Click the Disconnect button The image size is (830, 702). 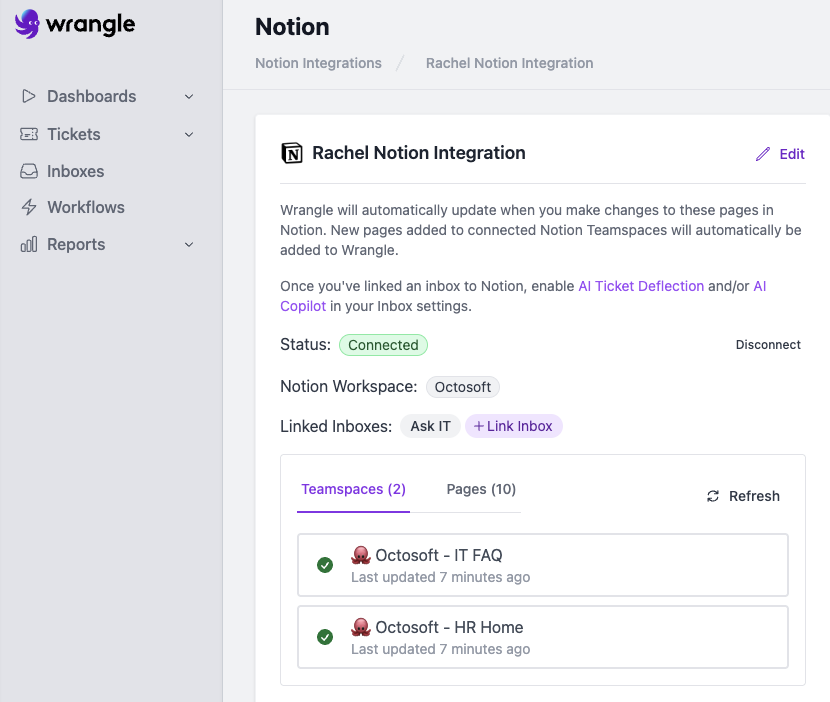768,345
